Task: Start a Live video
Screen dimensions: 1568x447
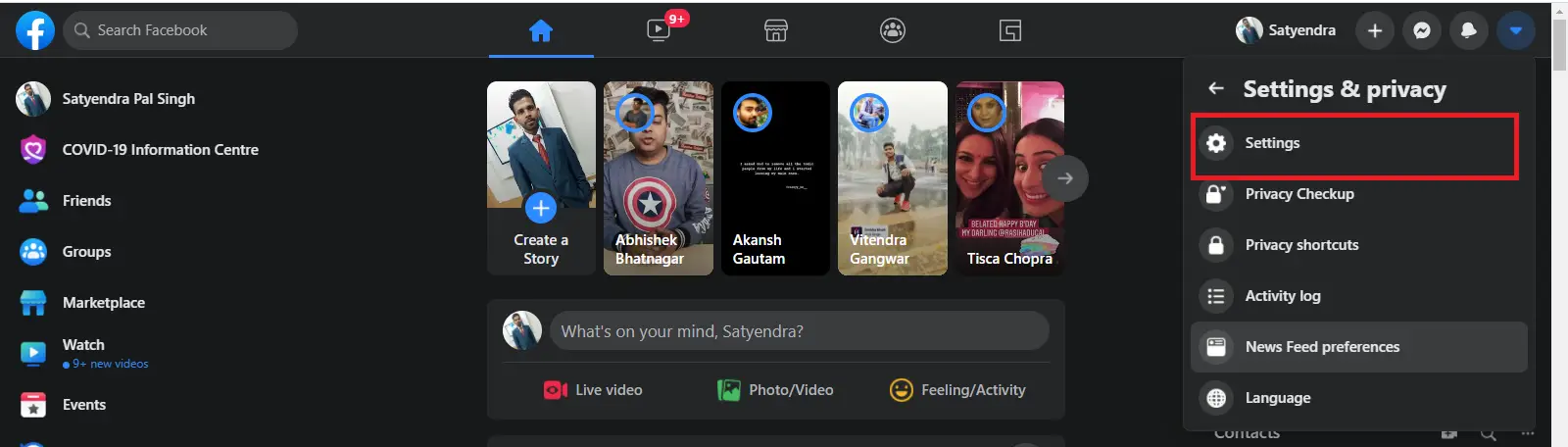Action: [594, 390]
